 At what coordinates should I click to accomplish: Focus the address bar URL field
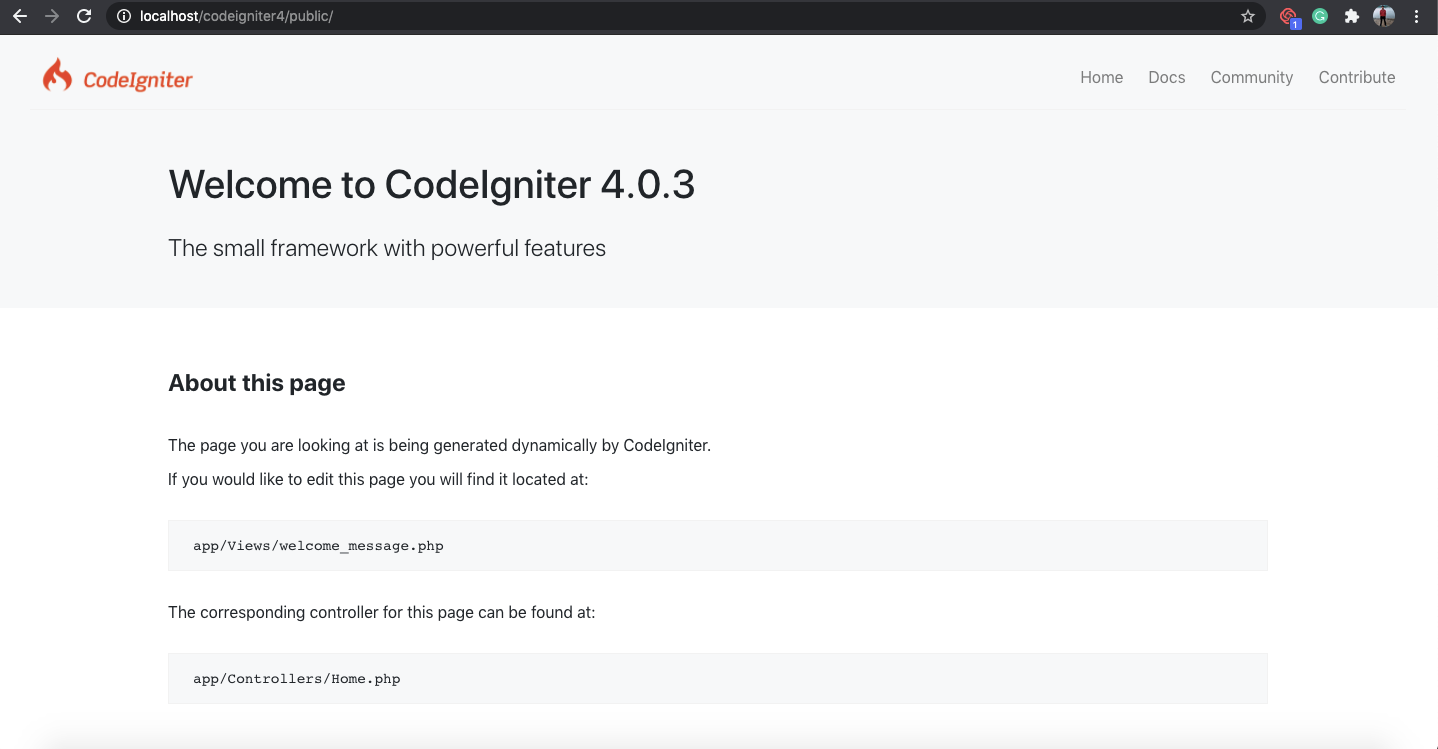[x=600, y=16]
